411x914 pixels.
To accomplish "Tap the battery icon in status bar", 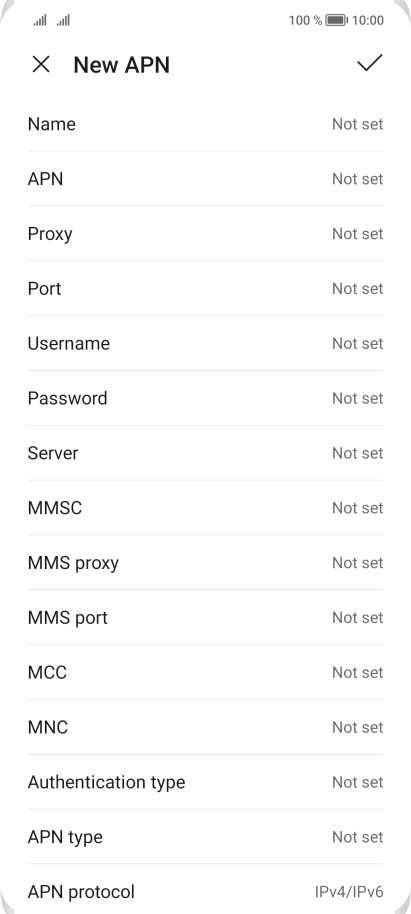I will pyautogui.click(x=336, y=20).
